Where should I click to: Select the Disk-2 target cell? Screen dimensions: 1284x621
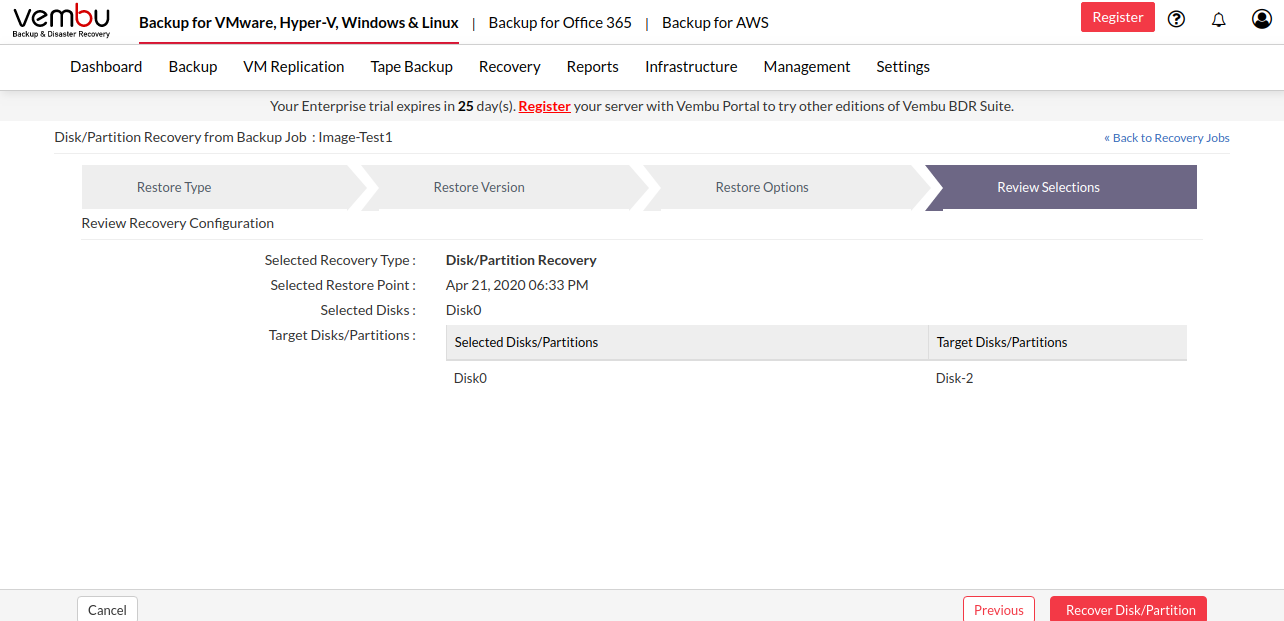pyautogui.click(x=954, y=378)
